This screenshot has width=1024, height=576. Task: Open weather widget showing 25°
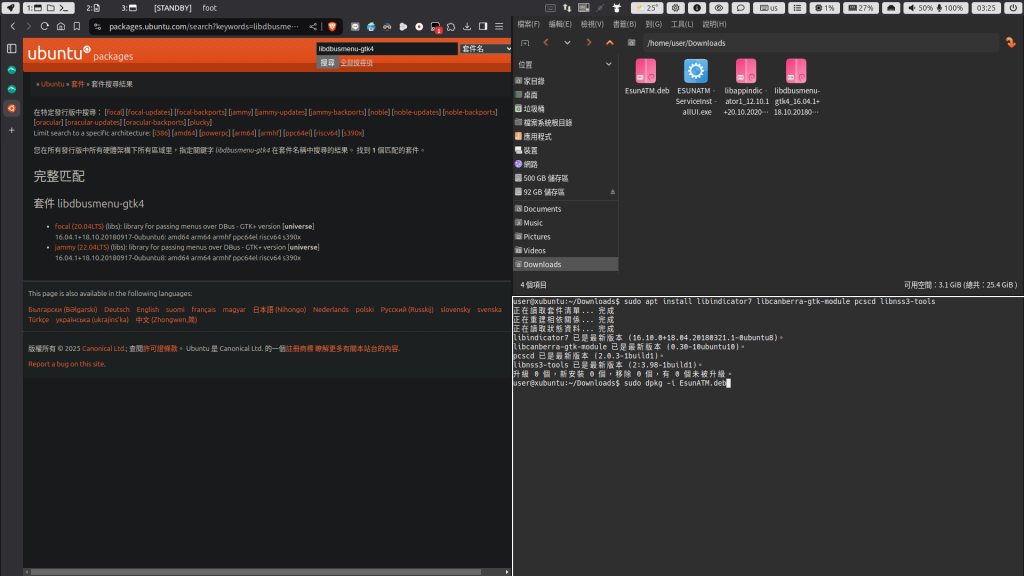(x=647, y=8)
